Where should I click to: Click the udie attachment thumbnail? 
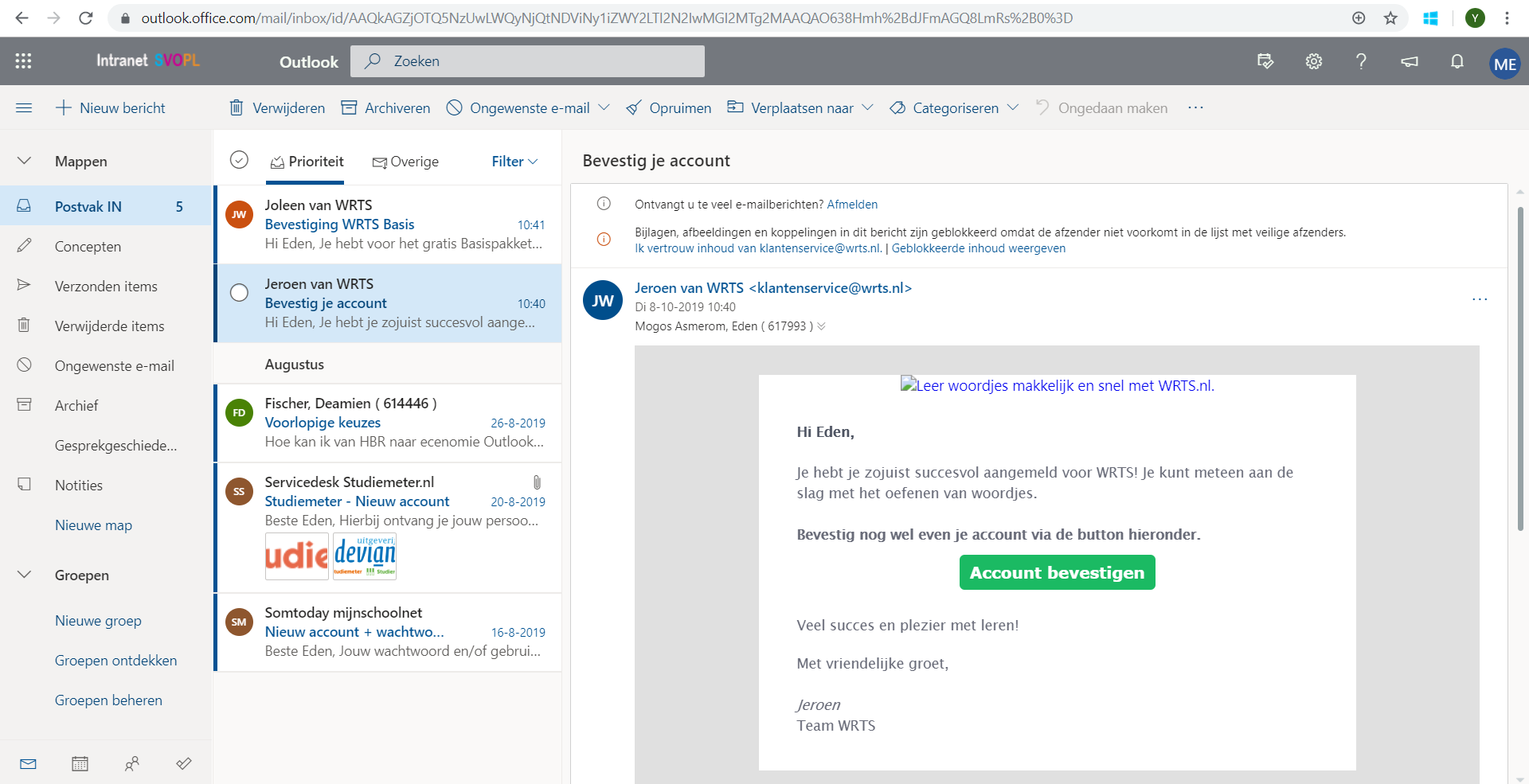tap(296, 556)
